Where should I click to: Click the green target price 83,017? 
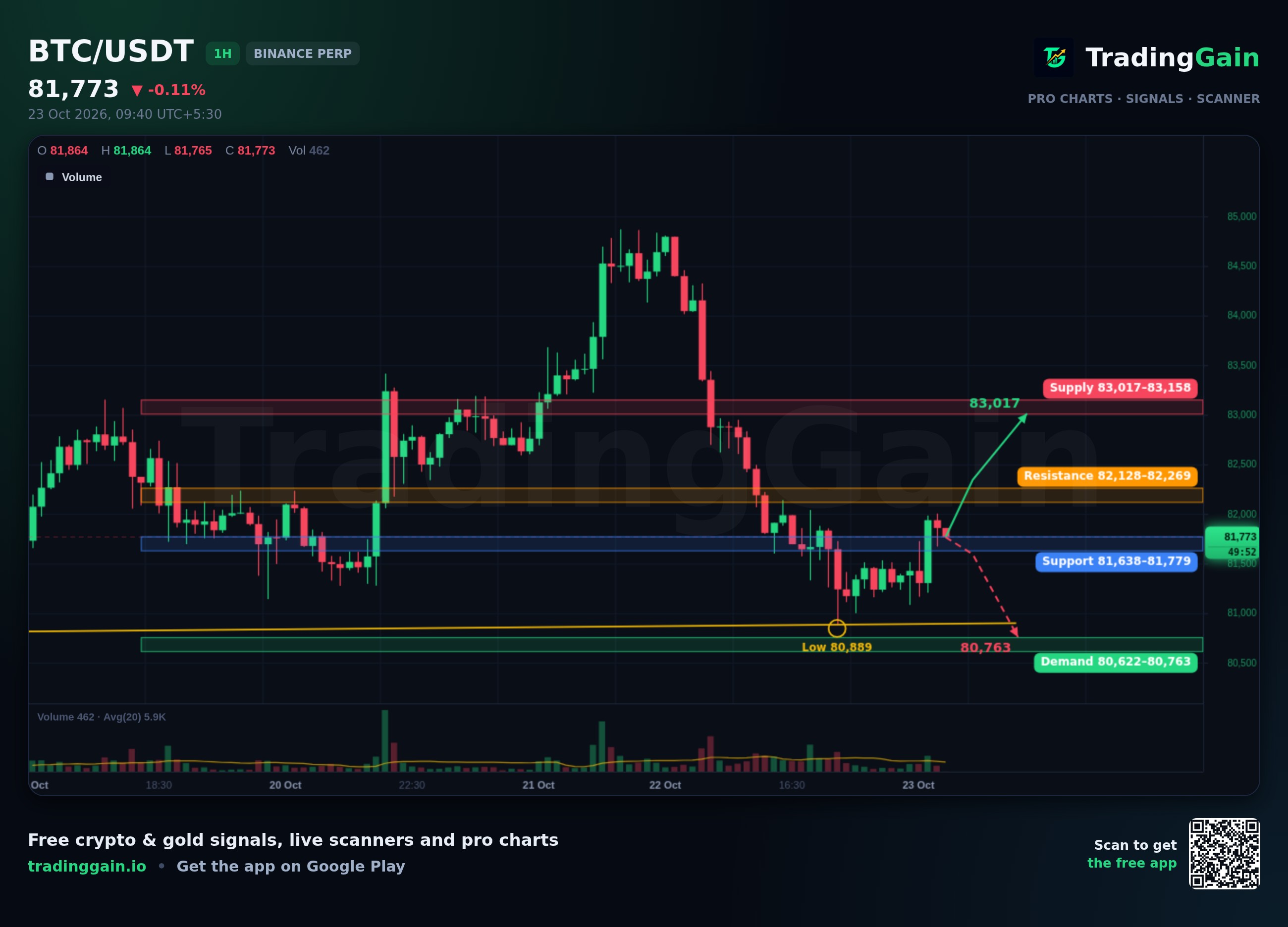(x=994, y=403)
